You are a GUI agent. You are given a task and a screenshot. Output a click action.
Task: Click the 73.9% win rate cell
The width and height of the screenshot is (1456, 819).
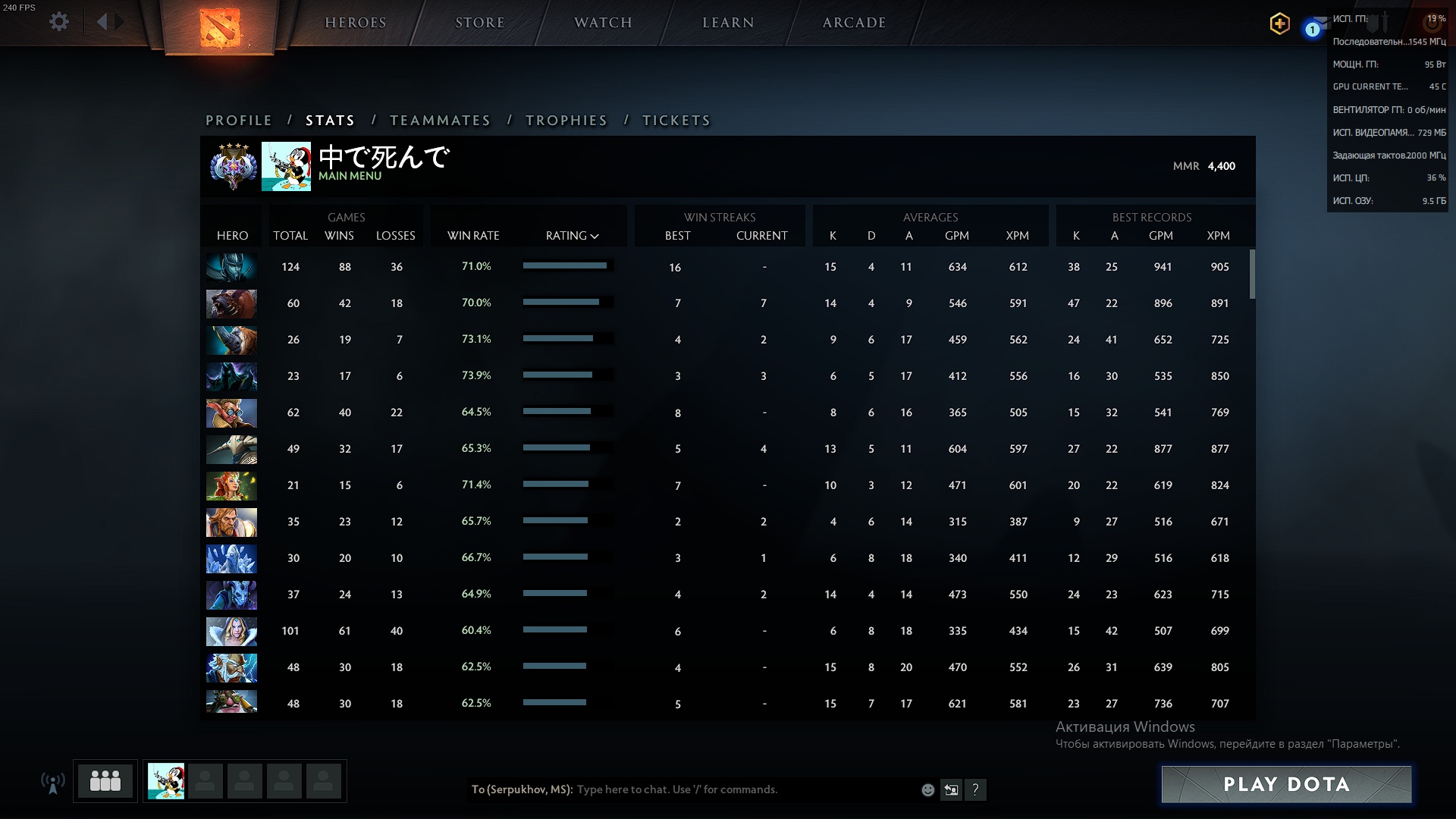click(476, 375)
